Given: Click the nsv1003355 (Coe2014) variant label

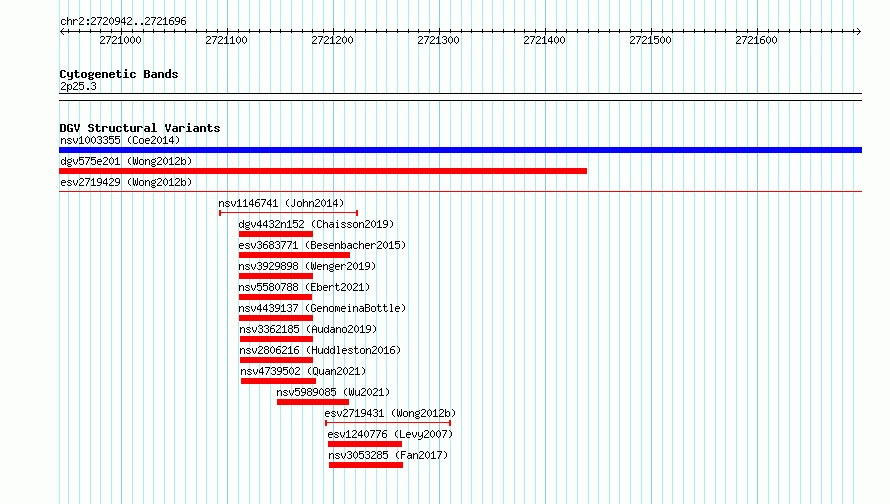Looking at the screenshot, I should point(120,140).
